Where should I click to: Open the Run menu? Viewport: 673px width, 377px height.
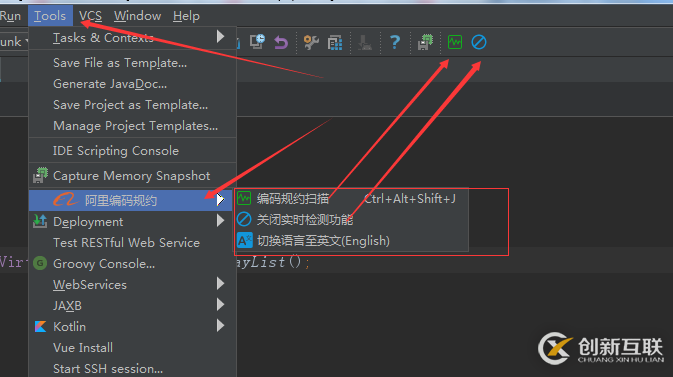coord(10,16)
